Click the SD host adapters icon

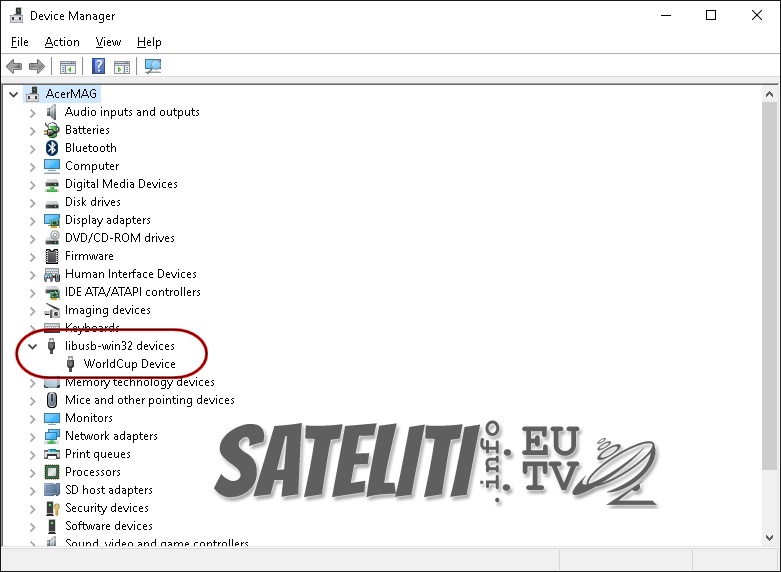click(x=52, y=490)
